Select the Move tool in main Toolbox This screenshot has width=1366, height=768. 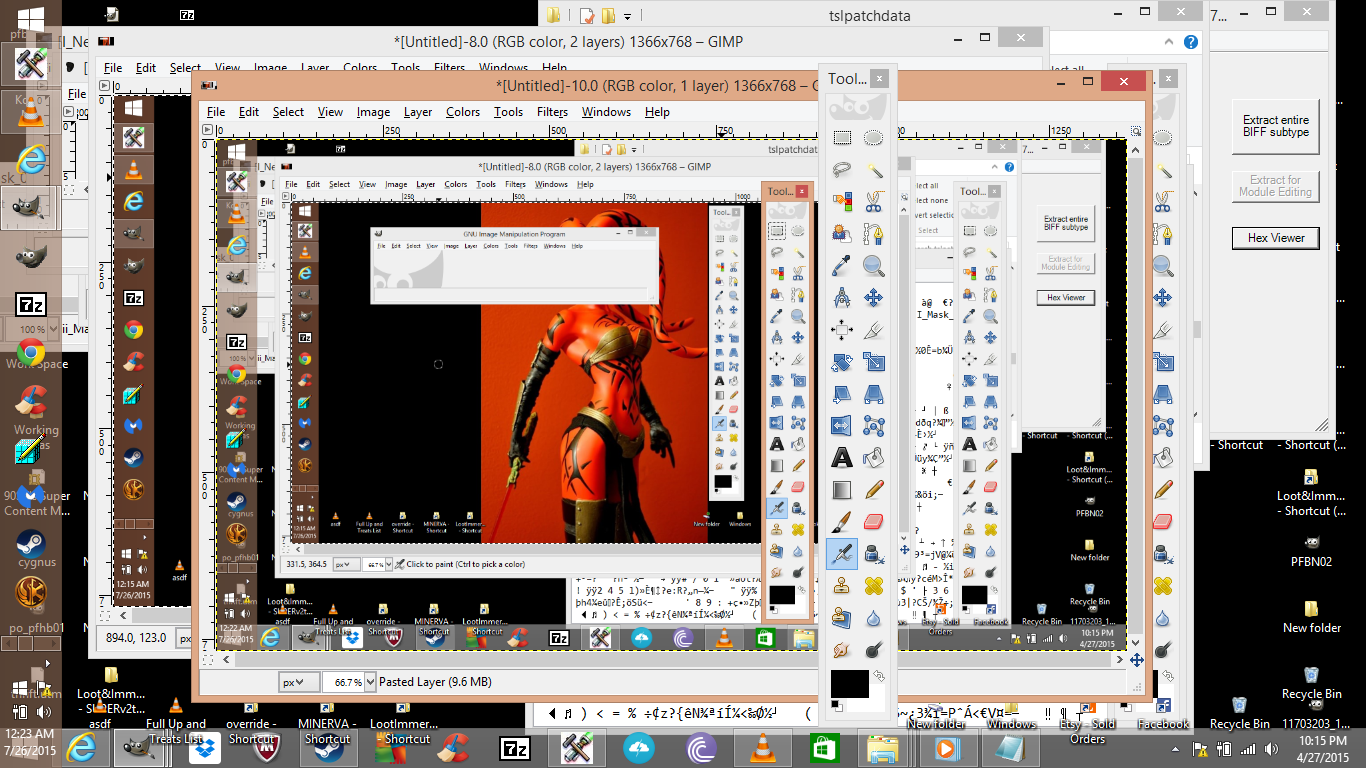tap(873, 298)
